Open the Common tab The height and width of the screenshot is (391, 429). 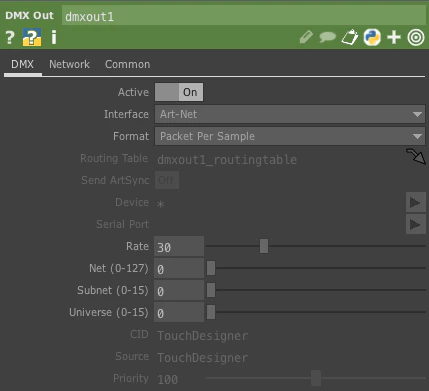click(x=128, y=64)
